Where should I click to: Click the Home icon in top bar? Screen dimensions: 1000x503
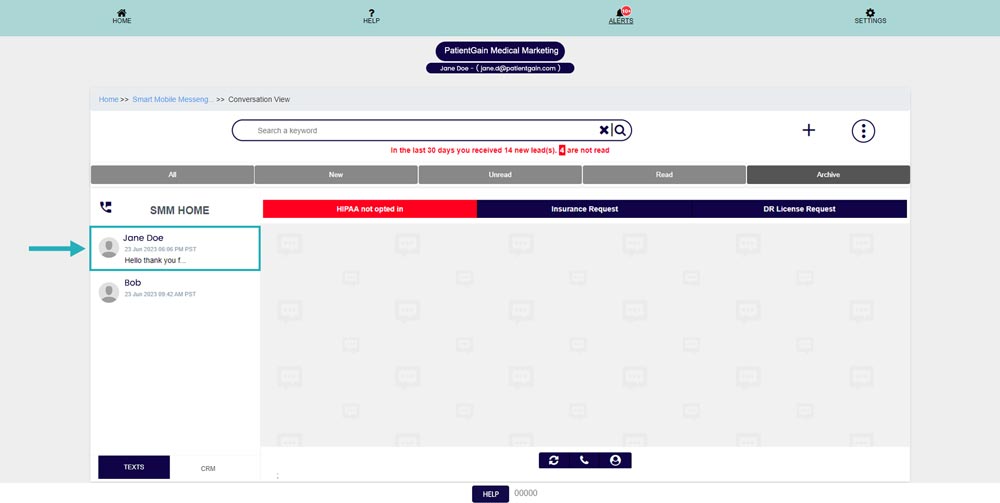click(122, 13)
